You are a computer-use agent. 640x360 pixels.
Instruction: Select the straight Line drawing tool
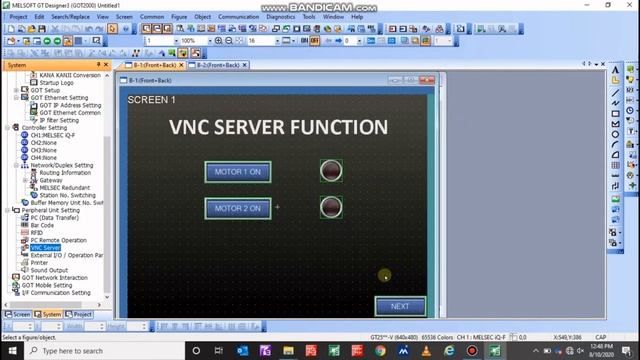tap(616, 93)
